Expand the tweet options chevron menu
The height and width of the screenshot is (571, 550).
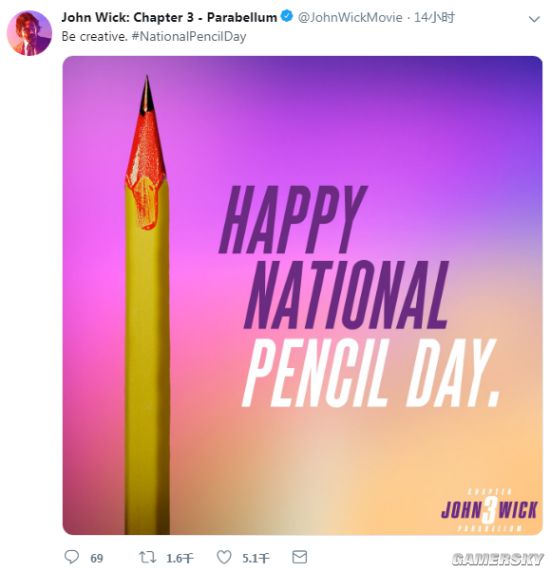534,19
